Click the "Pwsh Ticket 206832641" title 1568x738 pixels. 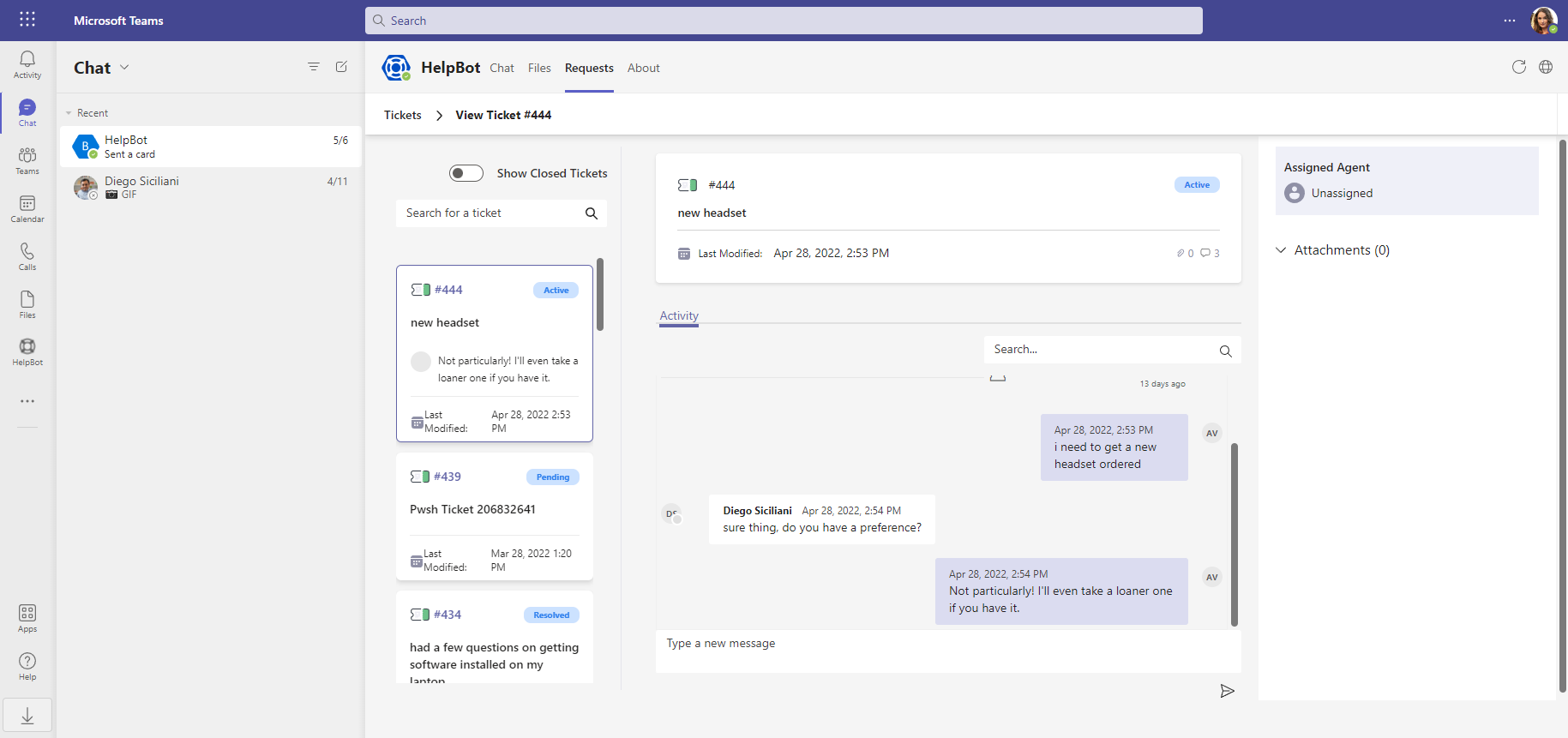coord(472,510)
